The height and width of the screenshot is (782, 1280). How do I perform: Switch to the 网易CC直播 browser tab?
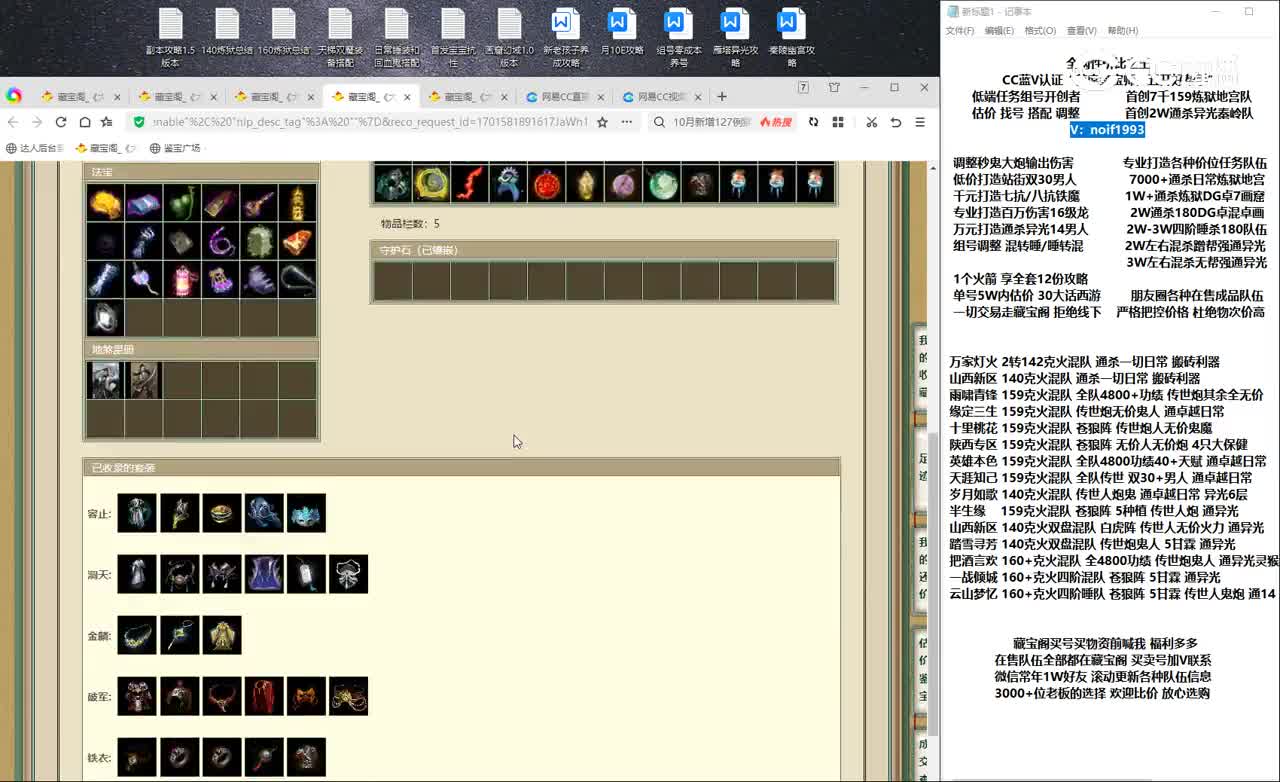click(563, 97)
